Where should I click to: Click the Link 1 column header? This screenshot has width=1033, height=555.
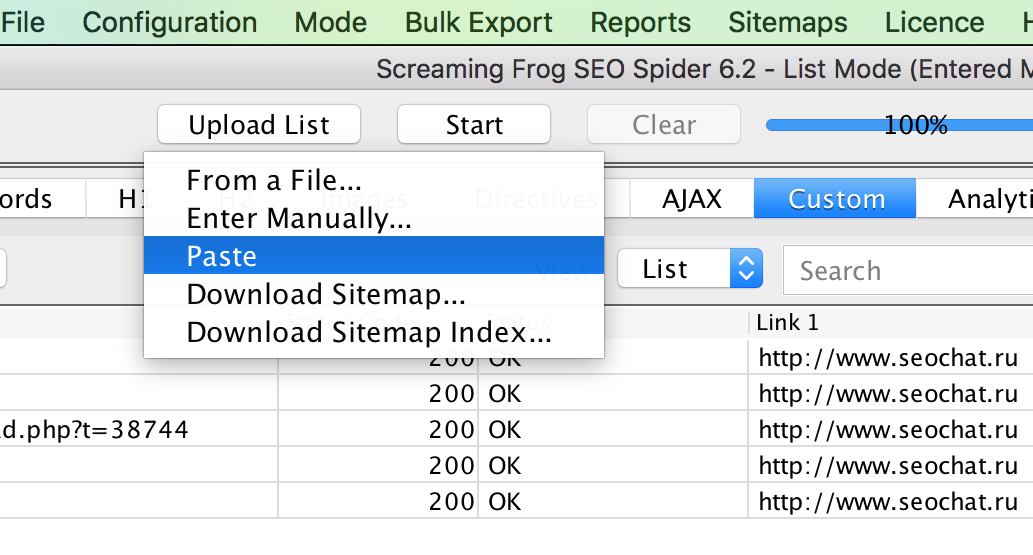coord(891,322)
